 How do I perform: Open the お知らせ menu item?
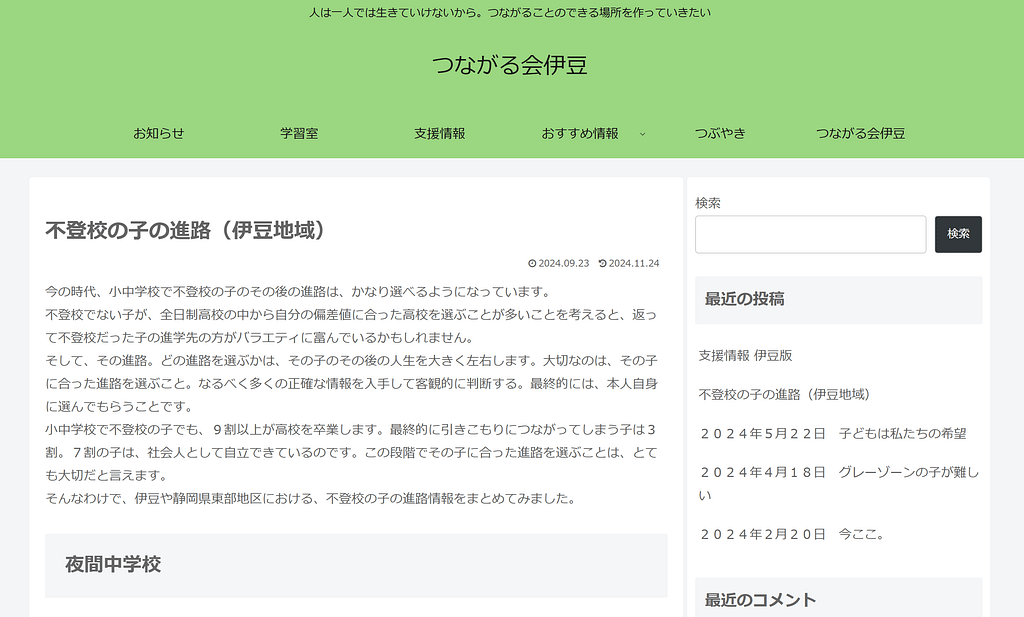pyautogui.click(x=159, y=133)
